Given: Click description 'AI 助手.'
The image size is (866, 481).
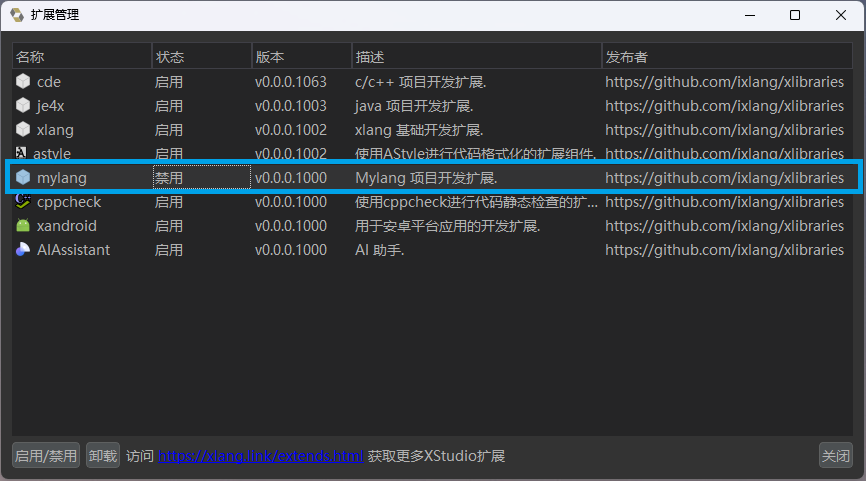Looking at the screenshot, I should 379,250.
